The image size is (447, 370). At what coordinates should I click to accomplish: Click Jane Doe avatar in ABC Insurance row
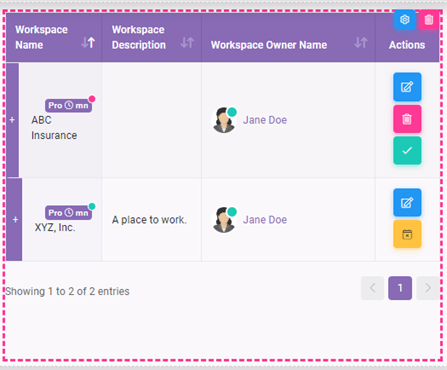224,120
